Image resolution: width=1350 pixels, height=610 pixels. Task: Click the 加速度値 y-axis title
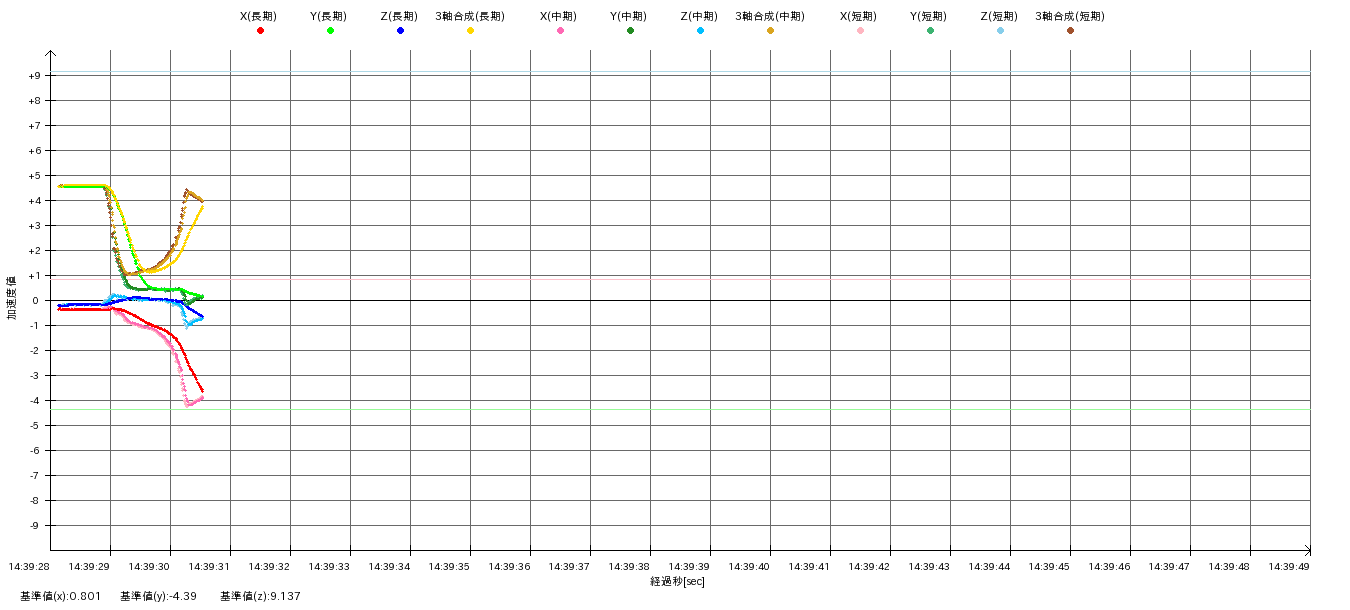click(12, 299)
